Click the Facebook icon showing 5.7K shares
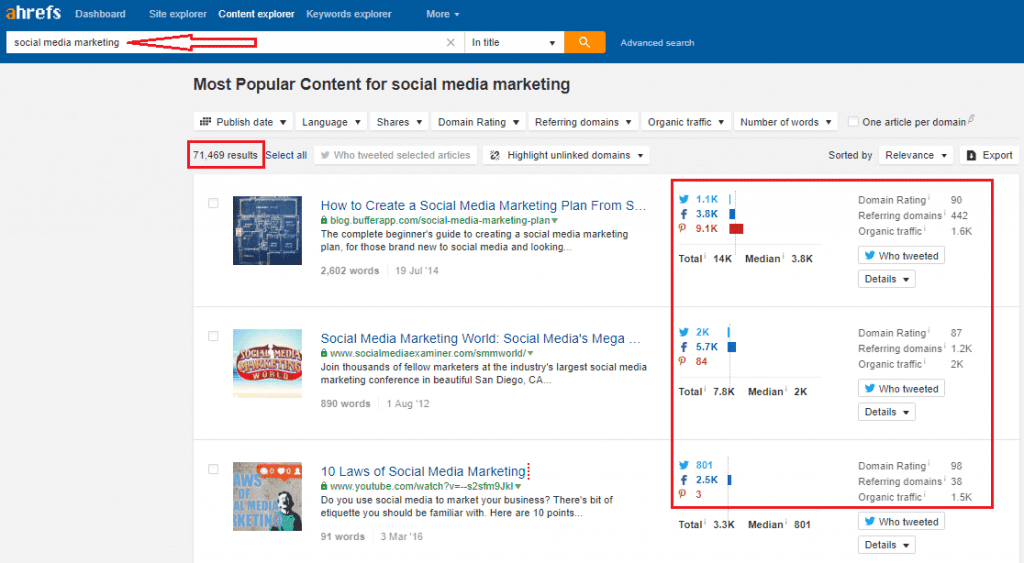This screenshot has width=1024, height=563. pos(684,347)
